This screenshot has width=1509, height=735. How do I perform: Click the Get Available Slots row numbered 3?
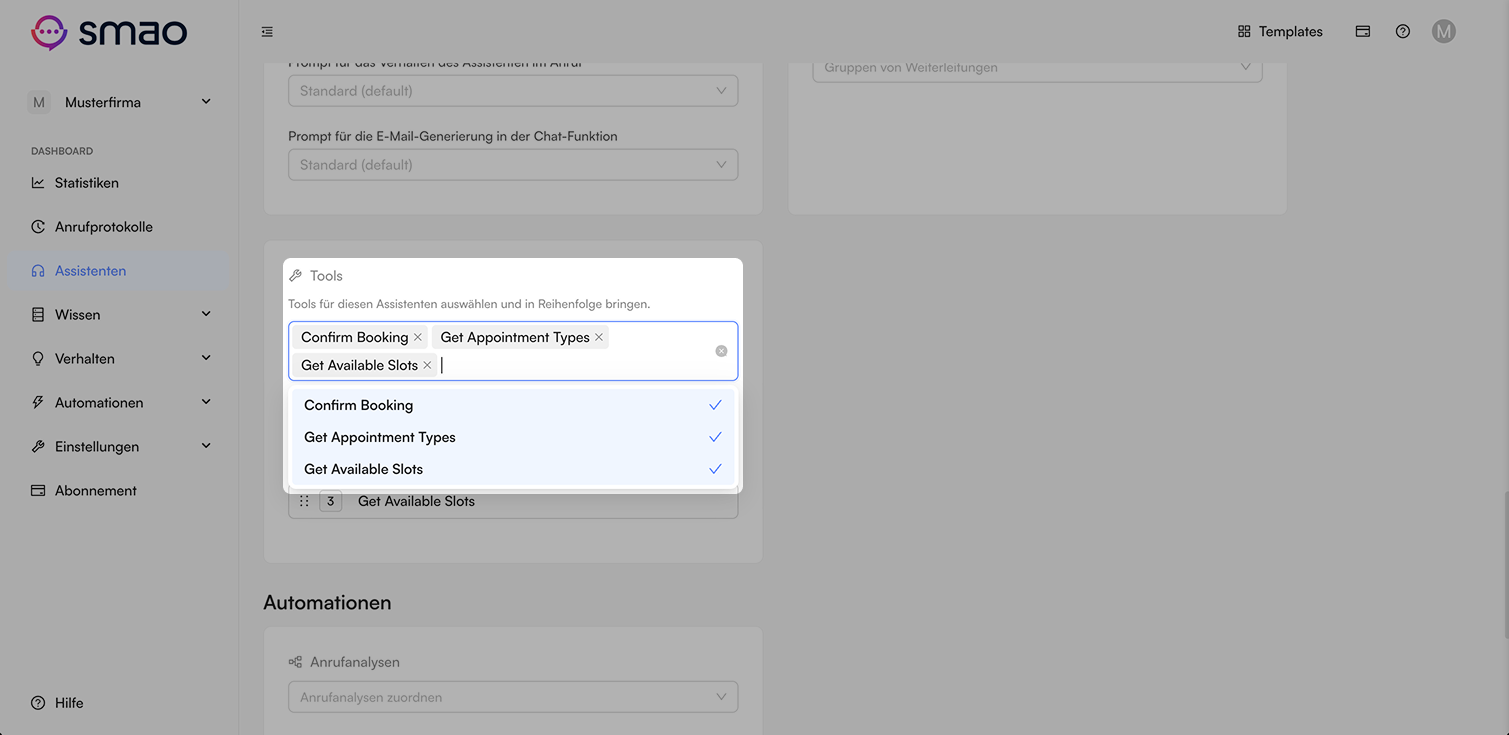pos(513,503)
